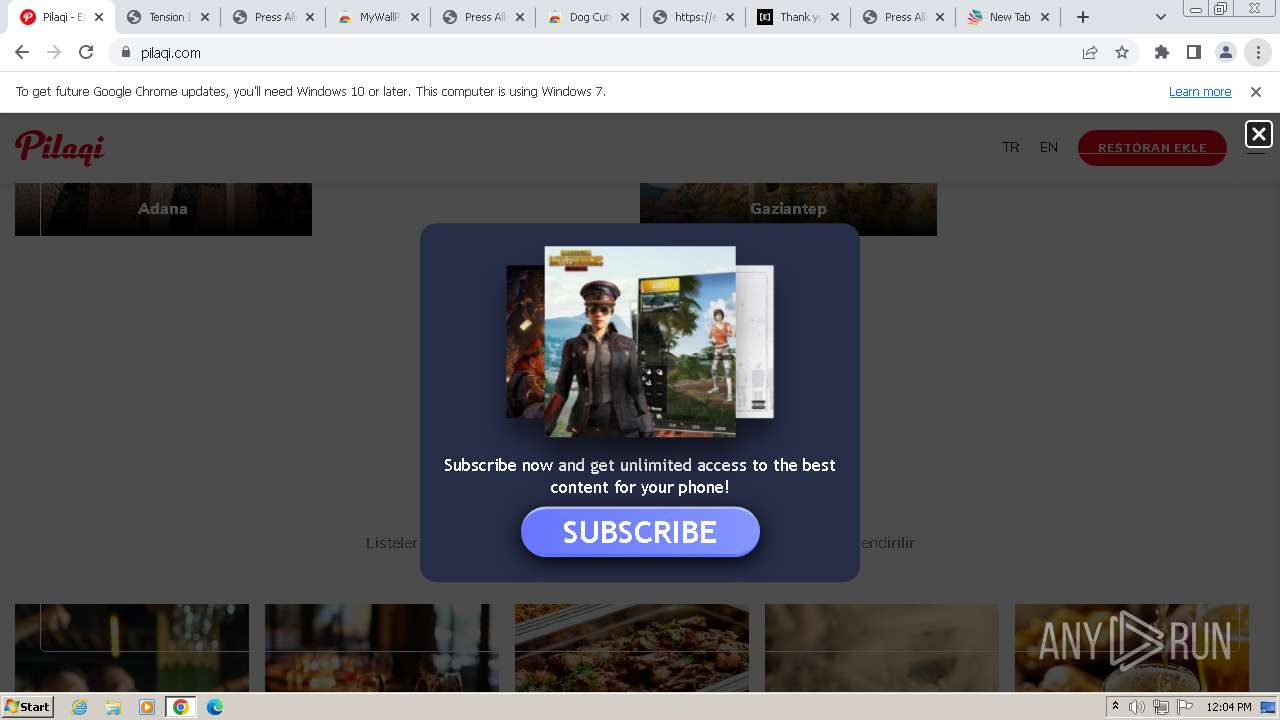The width and height of the screenshot is (1280, 720).
Task: Open the Gaziantep city card
Action: tap(788, 209)
